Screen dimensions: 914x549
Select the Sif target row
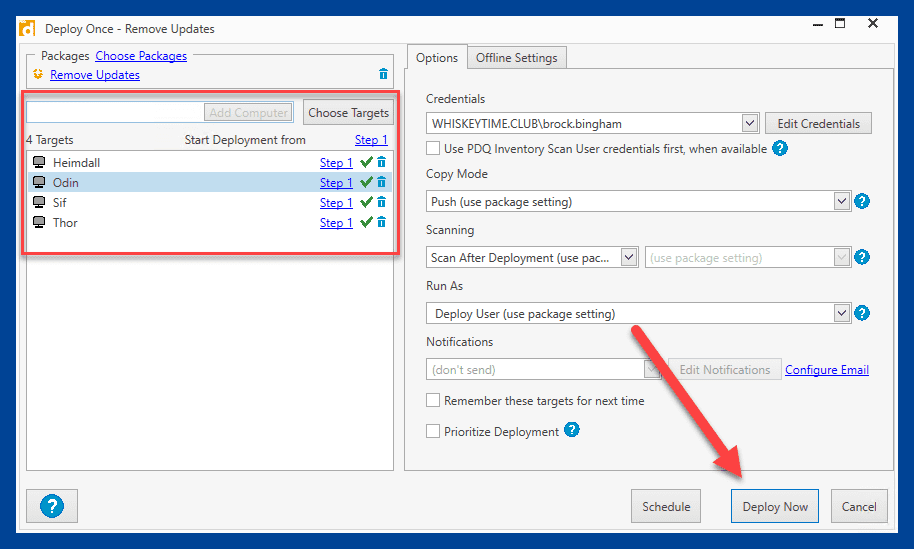[x=210, y=202]
